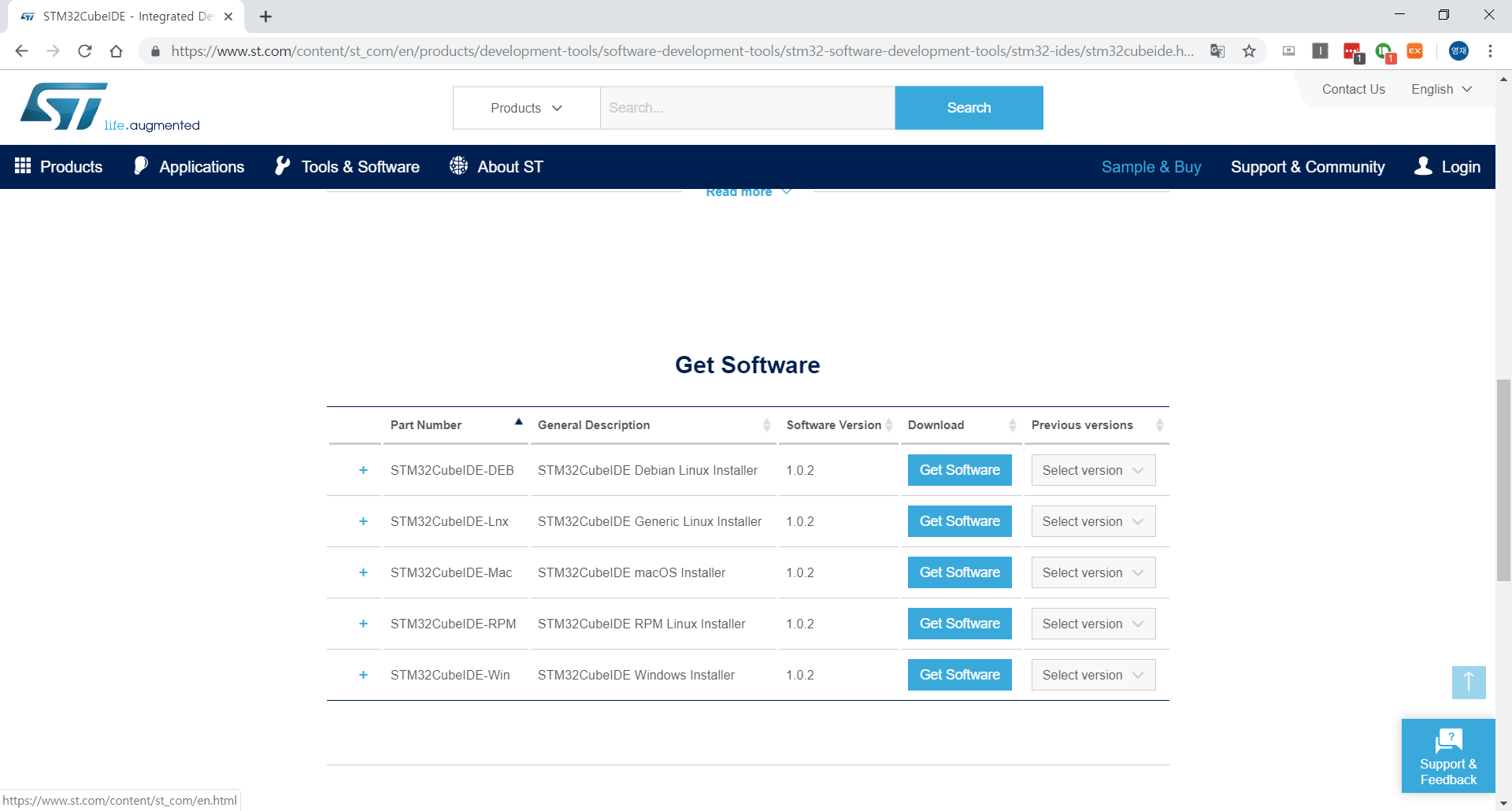The image size is (1512, 811).
Task: Close the STM32CubeIDE tab
Action: coord(228,17)
